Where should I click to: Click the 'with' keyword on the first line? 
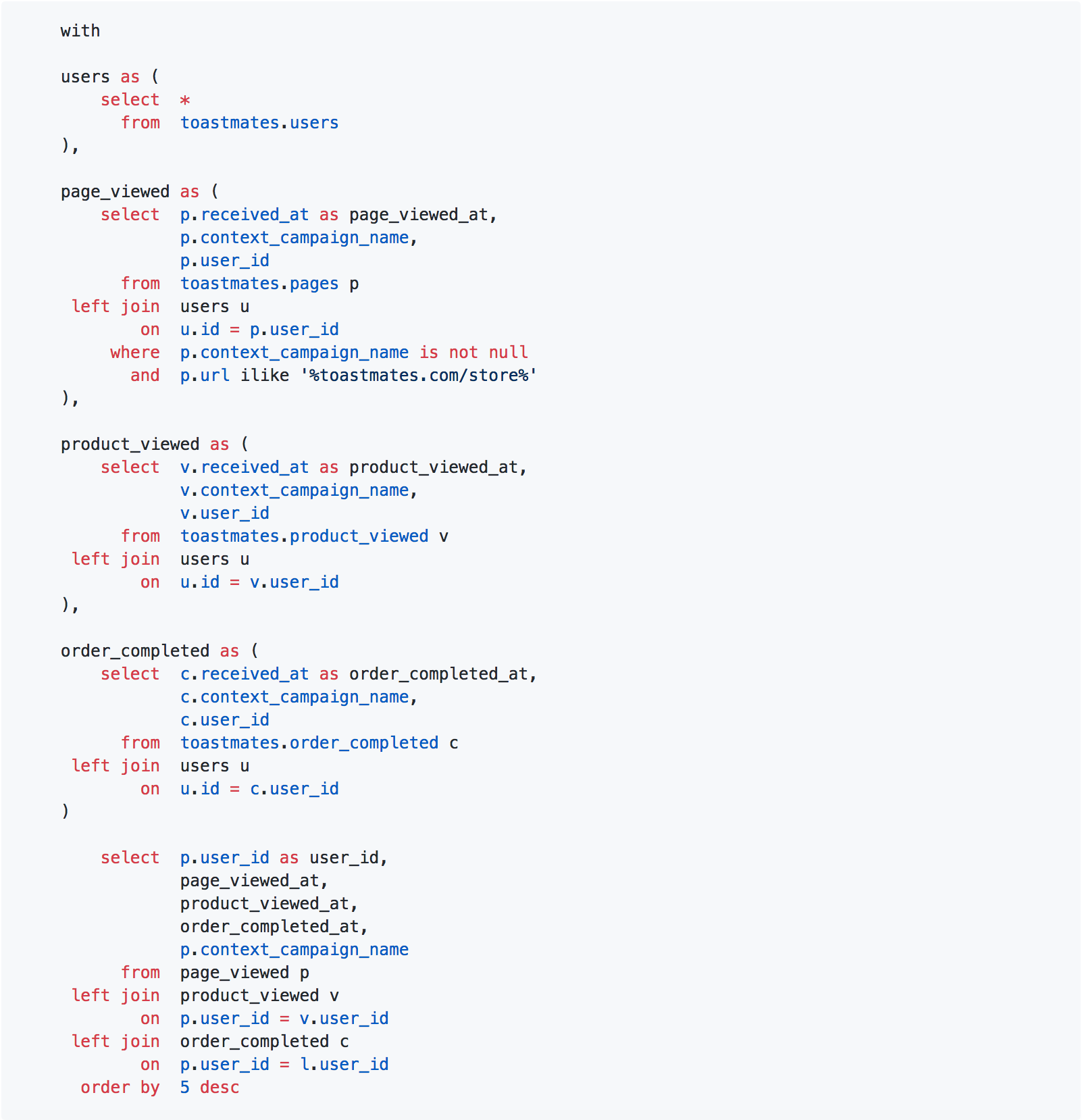[x=80, y=31]
